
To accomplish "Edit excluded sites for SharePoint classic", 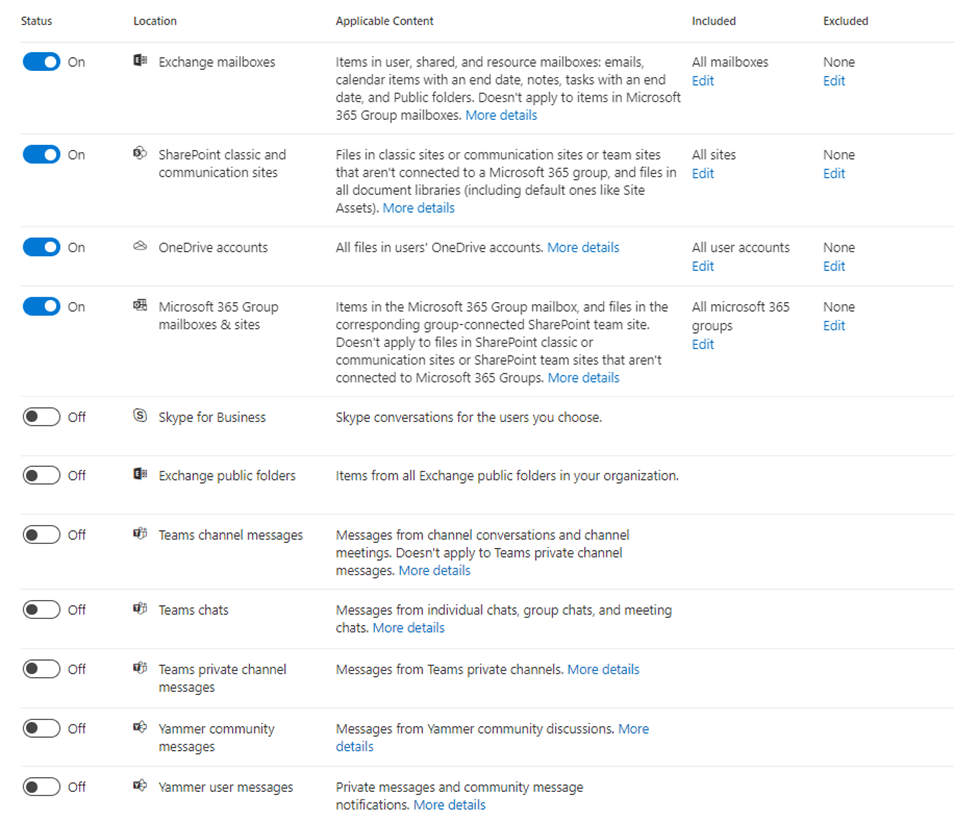I will point(834,174).
